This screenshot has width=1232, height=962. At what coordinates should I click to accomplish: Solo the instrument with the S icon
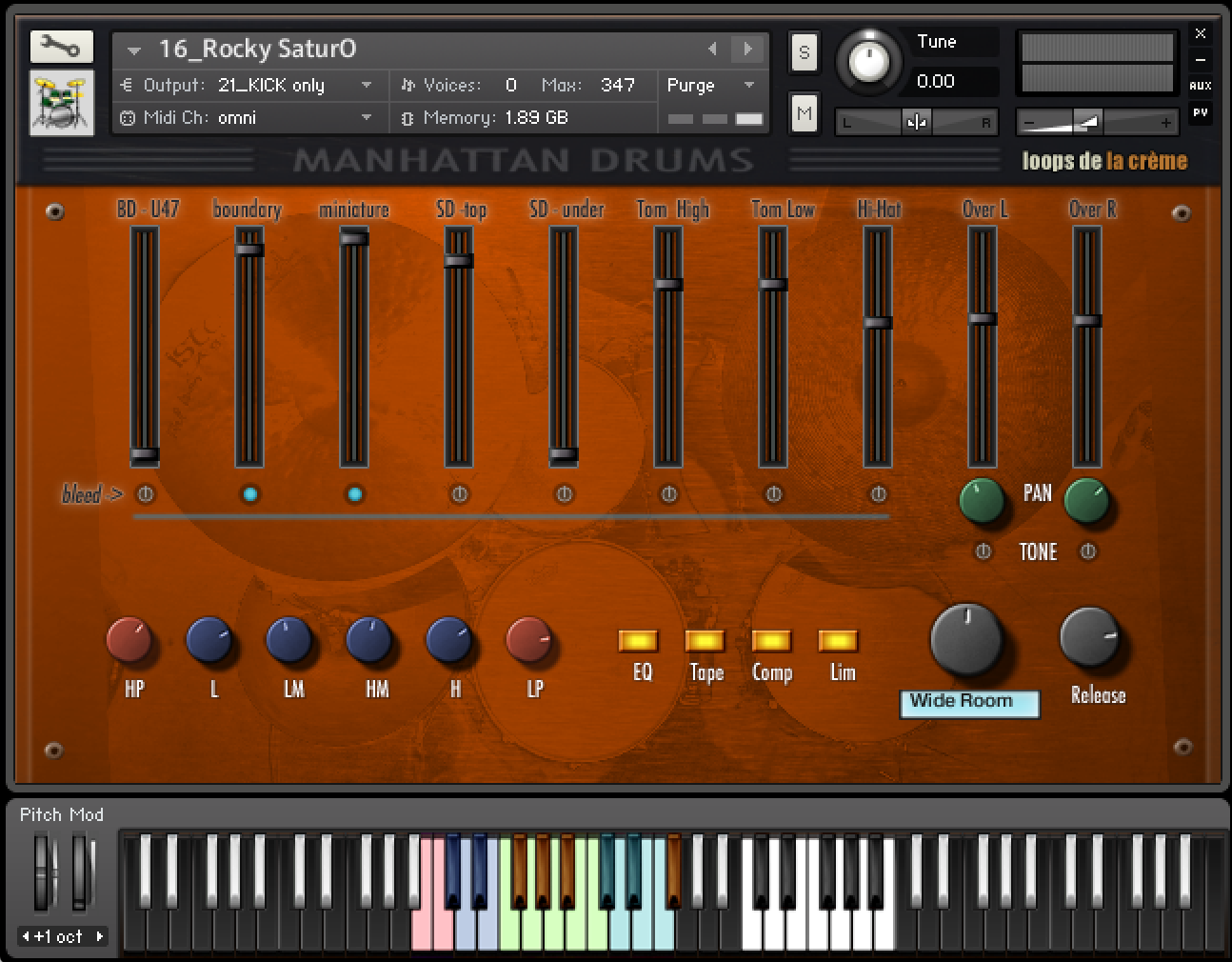pos(804,52)
